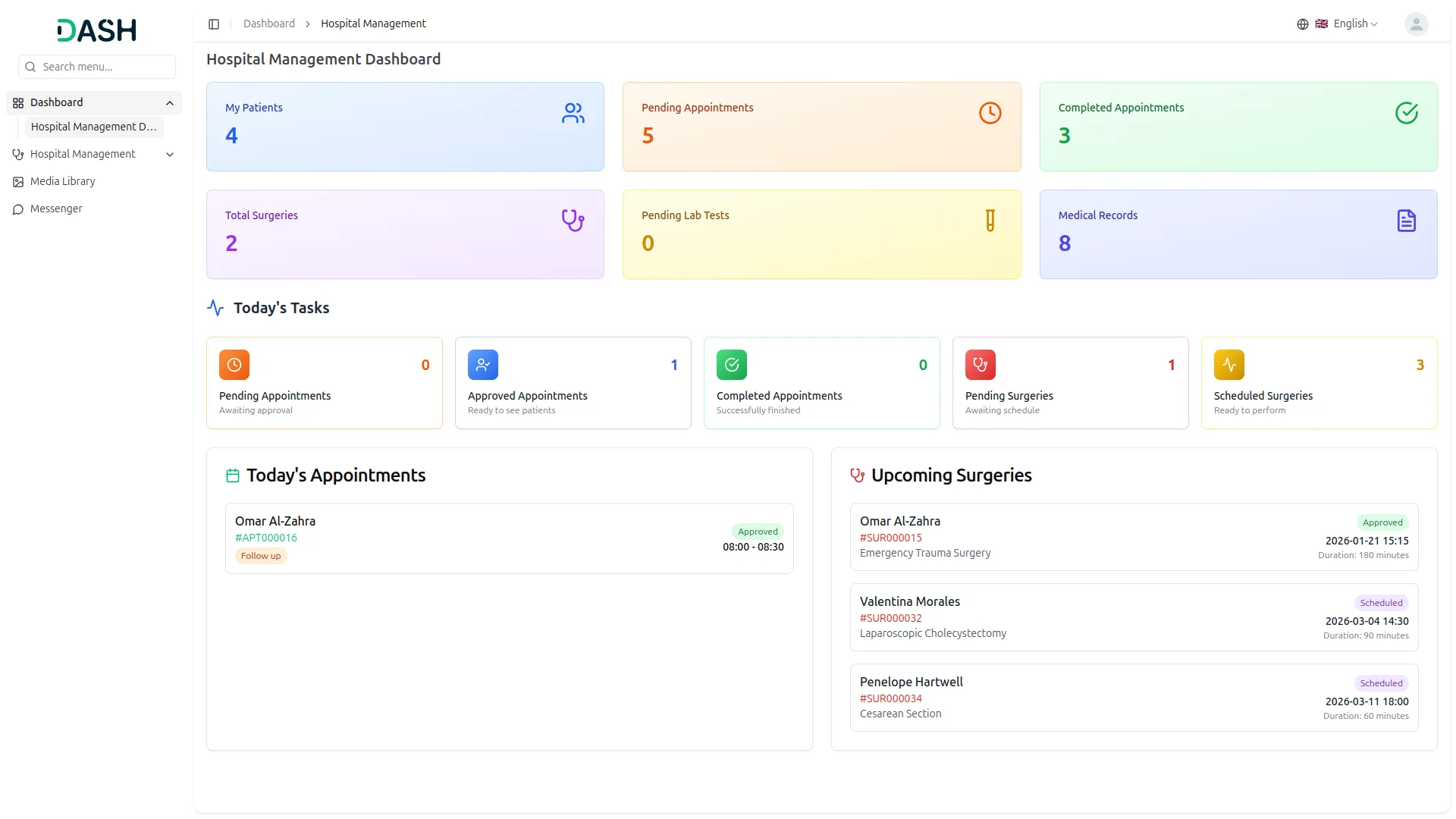Open appointment #APT000016 link
This screenshot has height=819, width=1456.
[266, 538]
